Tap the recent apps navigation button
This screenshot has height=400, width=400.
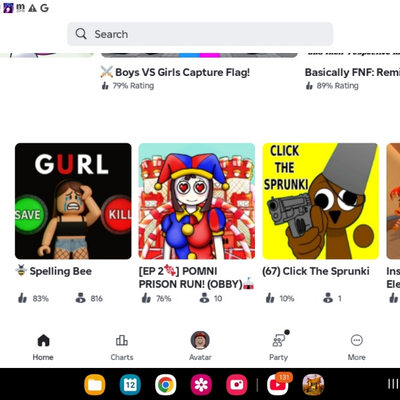click(393, 384)
